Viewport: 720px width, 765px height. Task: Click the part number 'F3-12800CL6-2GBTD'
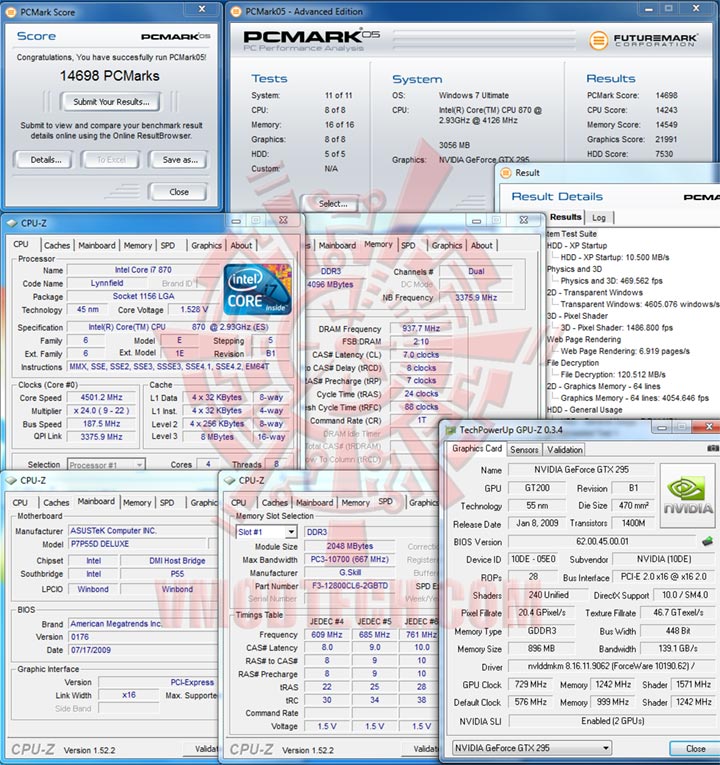coord(350,586)
